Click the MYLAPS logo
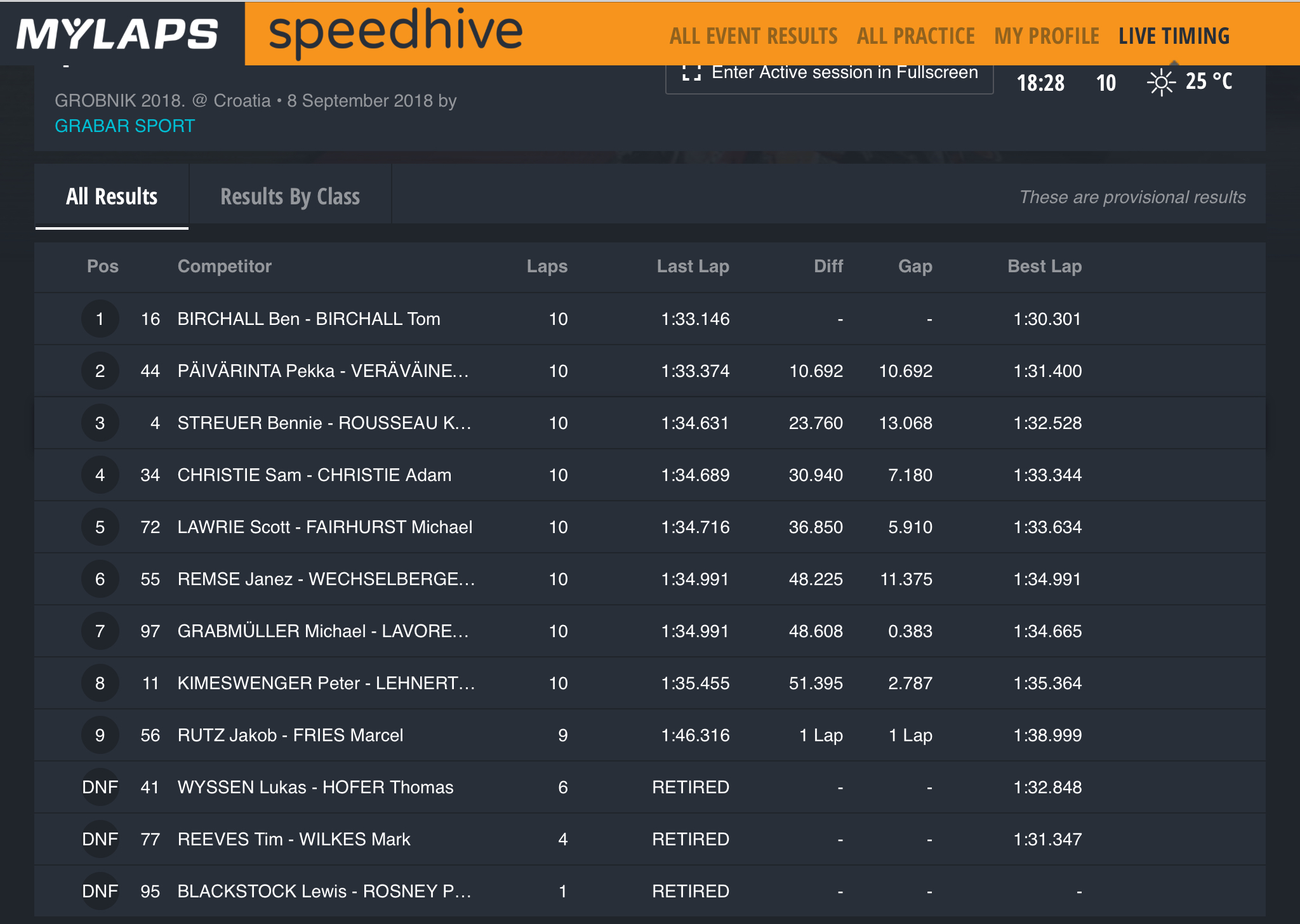The height and width of the screenshot is (924, 1300). point(117,34)
